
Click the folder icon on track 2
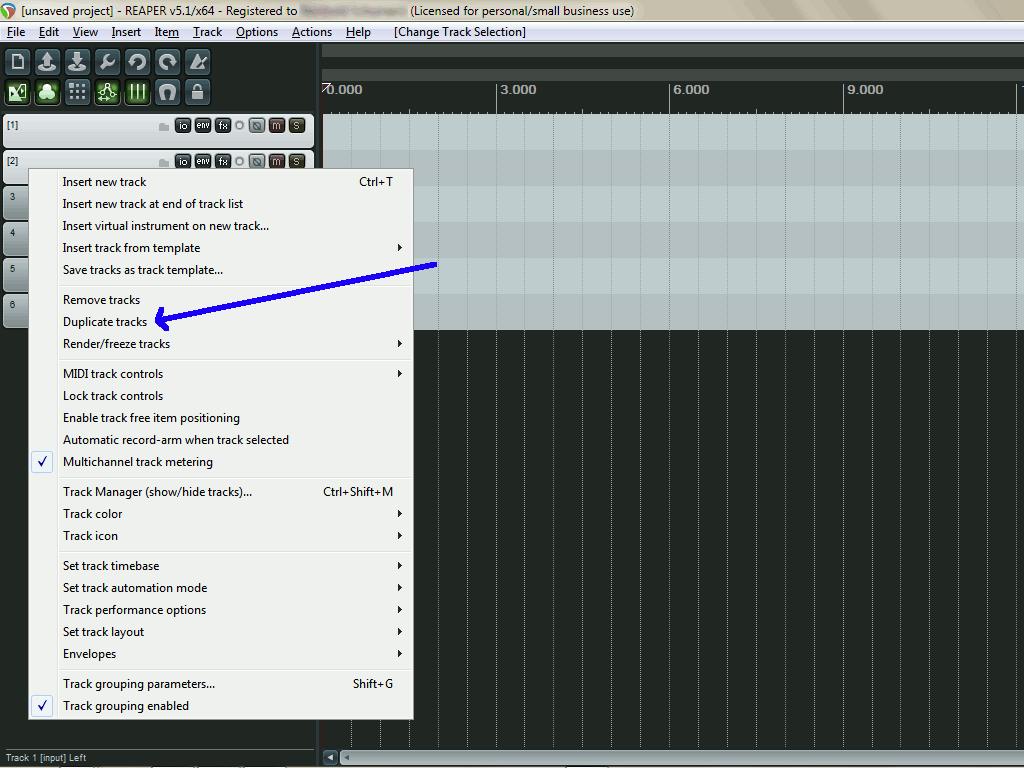164,162
